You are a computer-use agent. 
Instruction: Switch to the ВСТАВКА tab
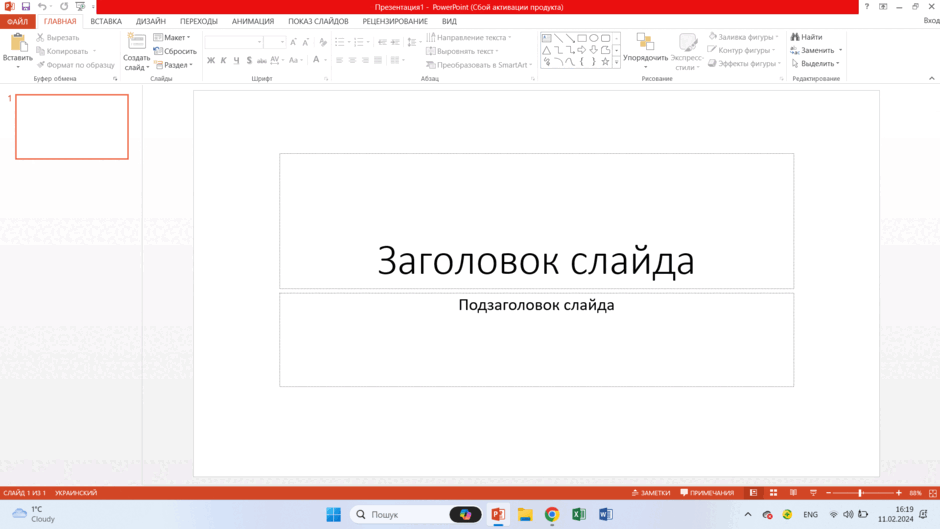pyautogui.click(x=106, y=21)
